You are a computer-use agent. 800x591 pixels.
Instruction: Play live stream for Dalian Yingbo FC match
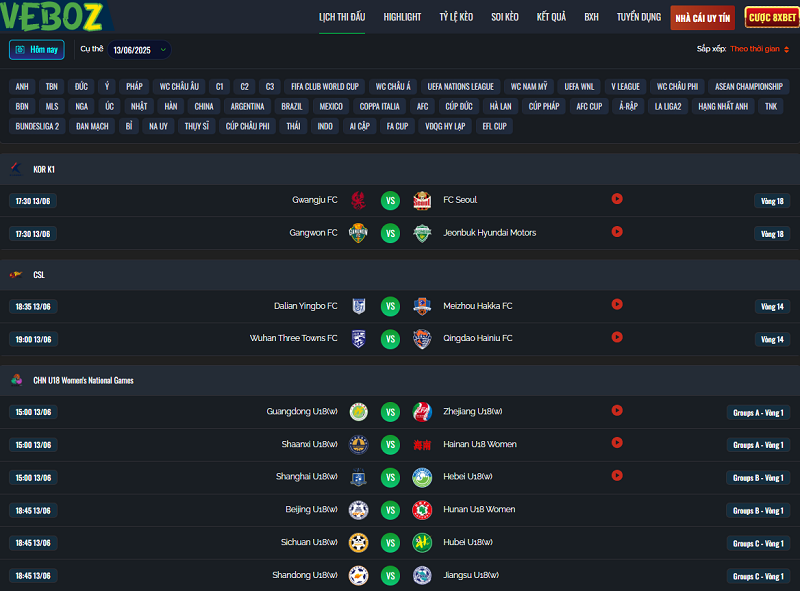[x=617, y=304]
